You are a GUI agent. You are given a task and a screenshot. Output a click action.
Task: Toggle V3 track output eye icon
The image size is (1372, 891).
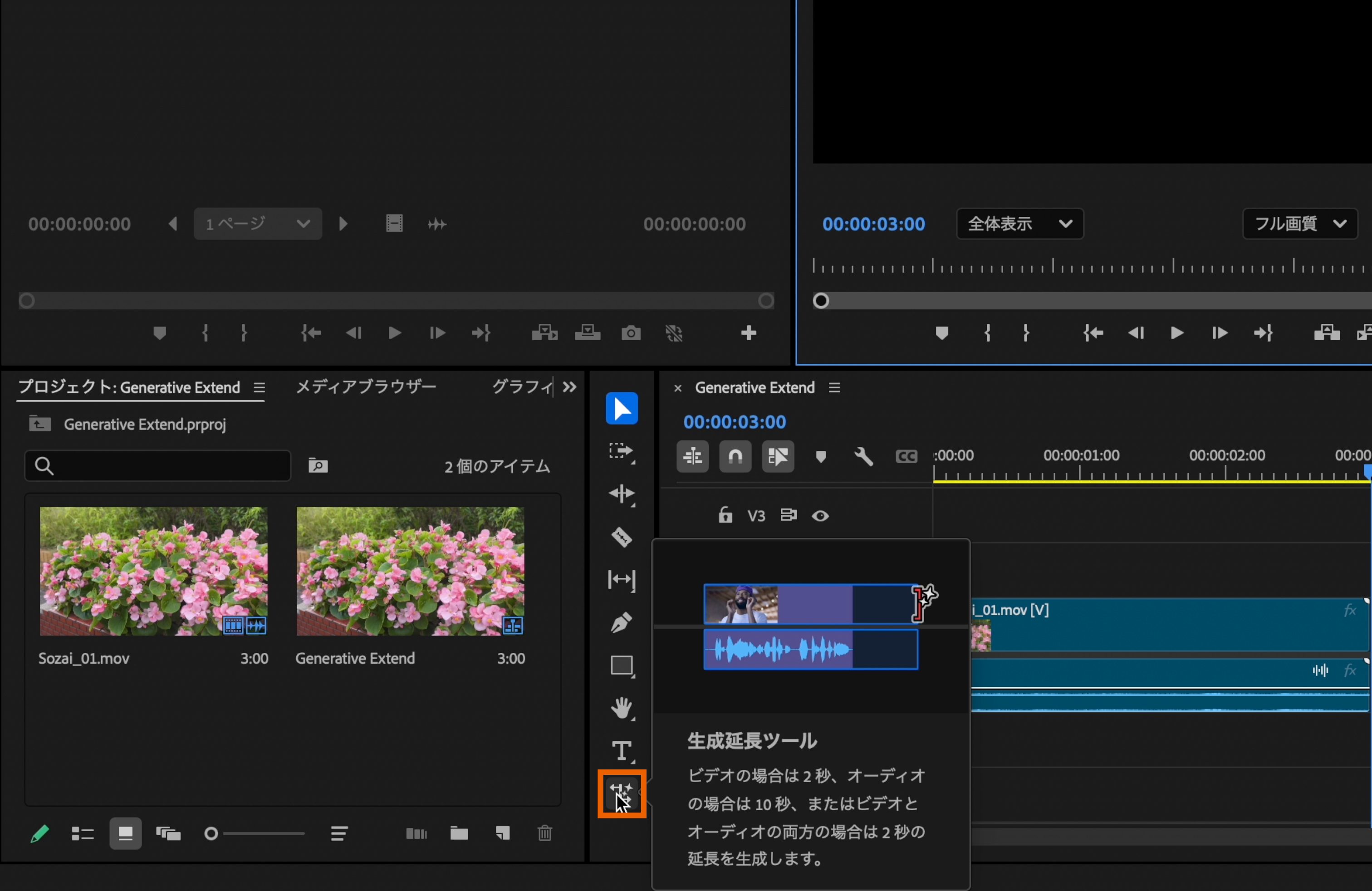click(820, 516)
